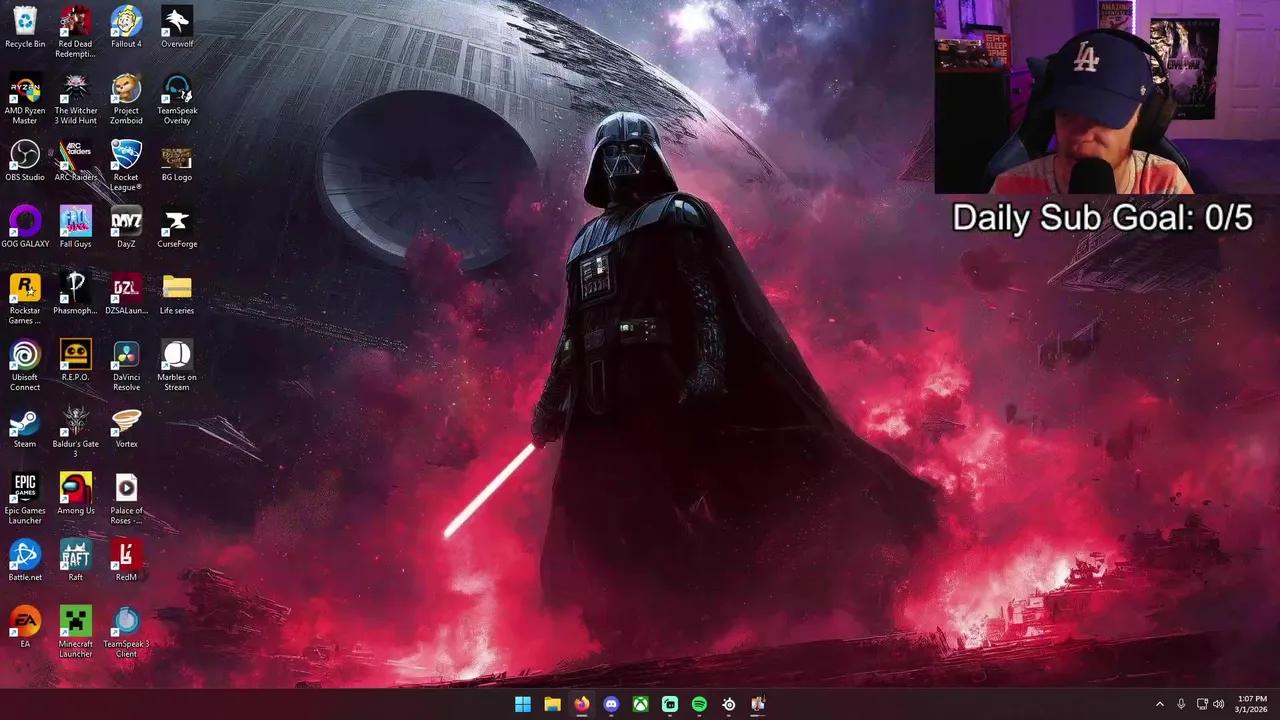1280x720 pixels.
Task: Select the TeamSpeak Overlay icon
Action: tap(177, 99)
